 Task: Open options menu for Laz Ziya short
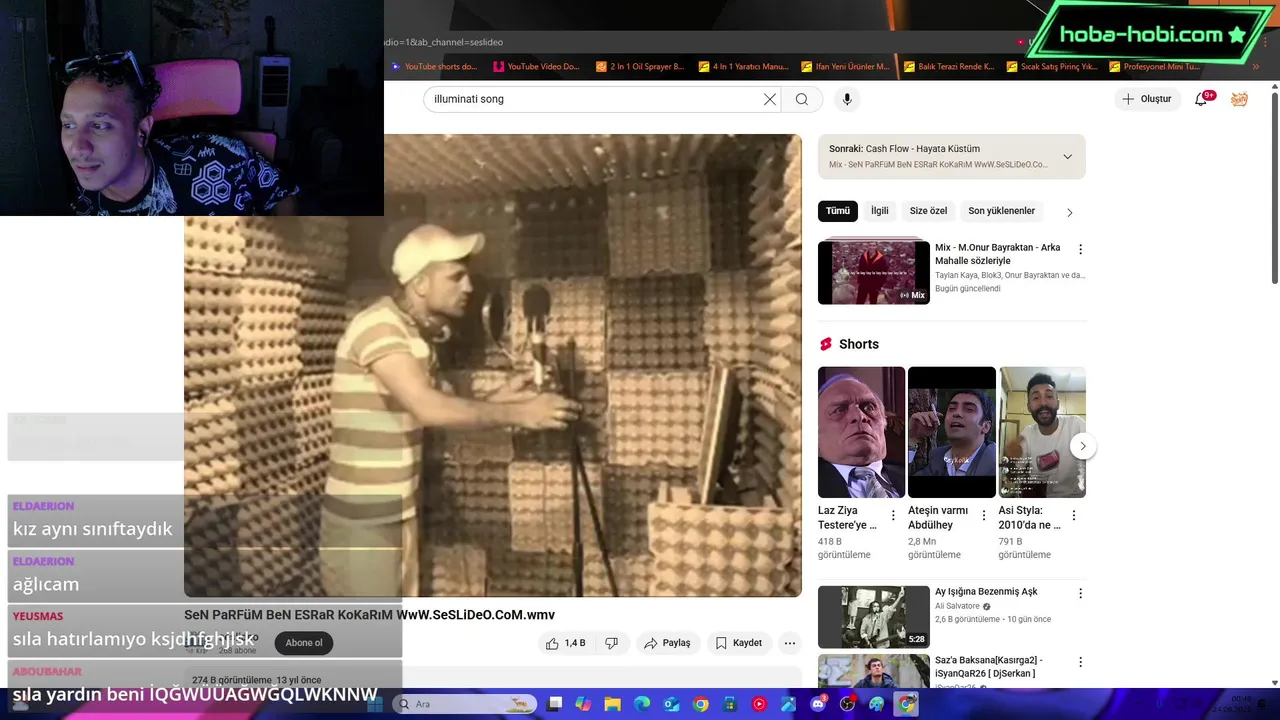[x=893, y=516]
